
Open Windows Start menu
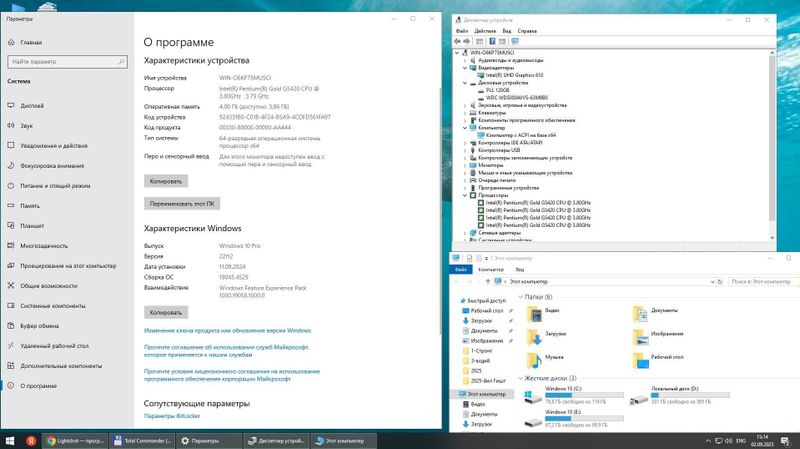click(x=10, y=441)
